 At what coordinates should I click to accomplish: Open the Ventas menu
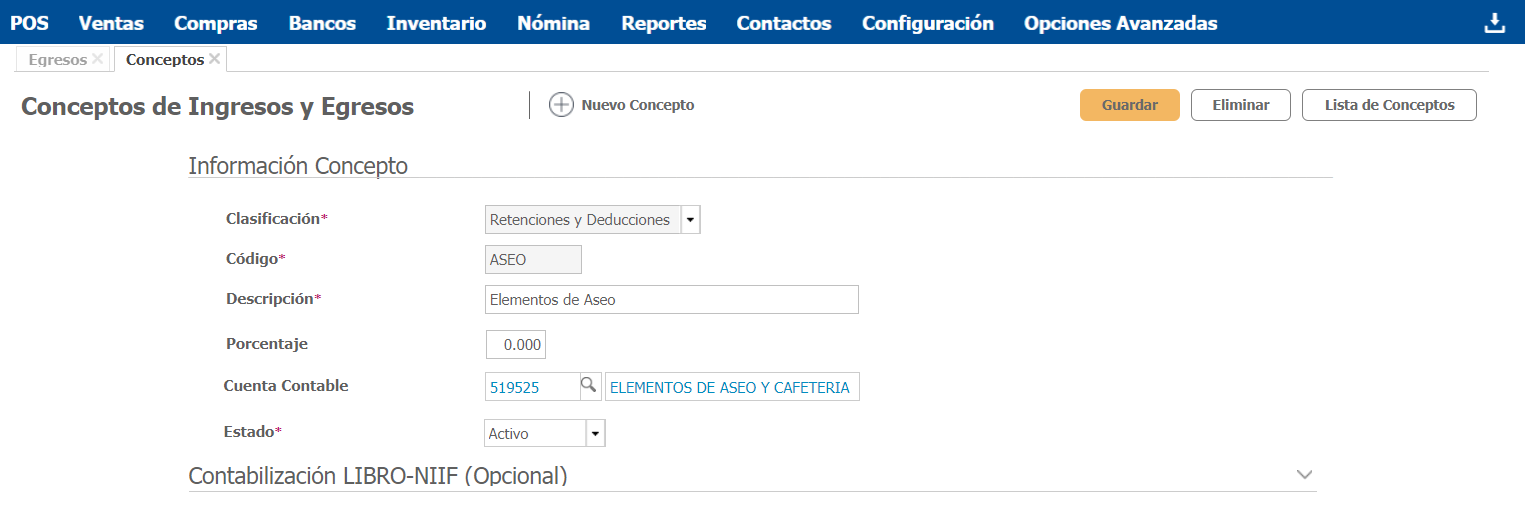[111, 23]
